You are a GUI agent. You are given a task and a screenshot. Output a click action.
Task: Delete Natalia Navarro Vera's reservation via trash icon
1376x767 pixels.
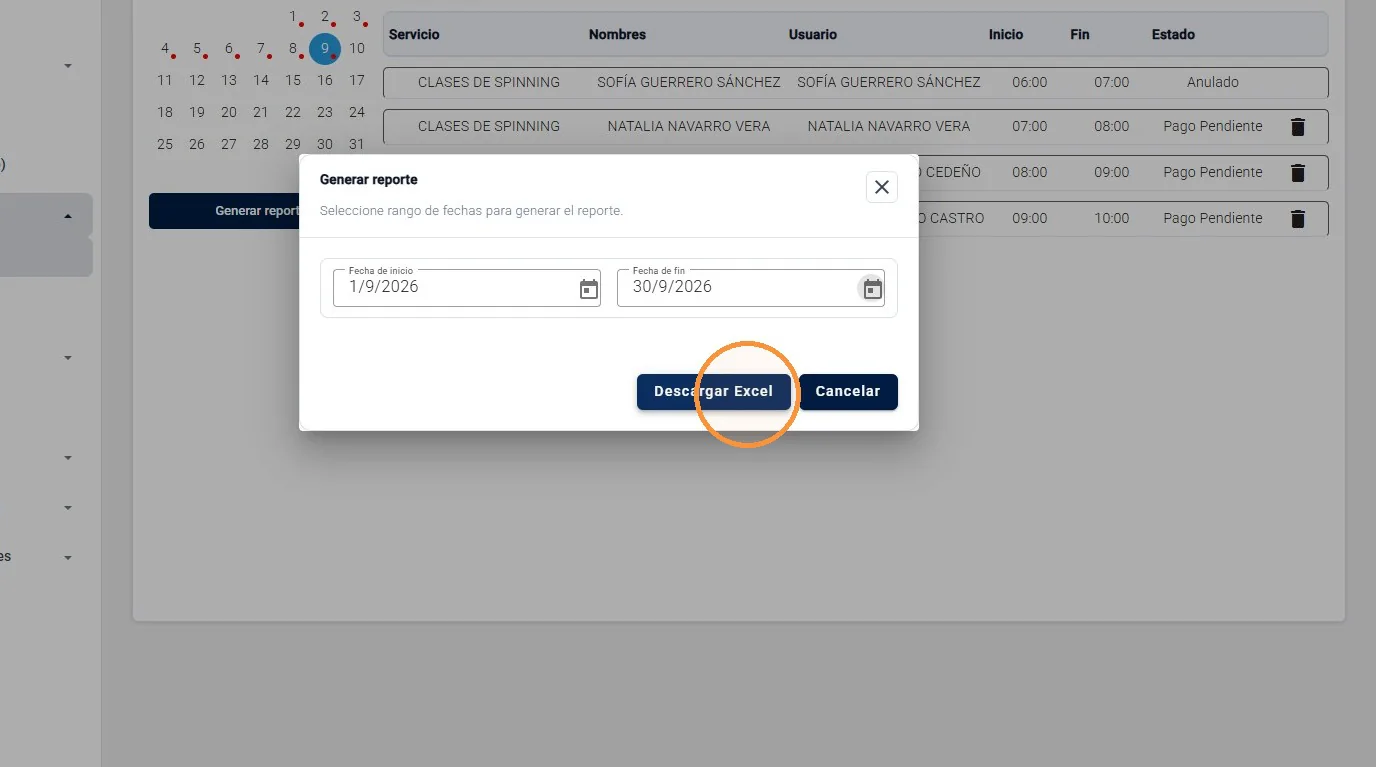point(1298,127)
